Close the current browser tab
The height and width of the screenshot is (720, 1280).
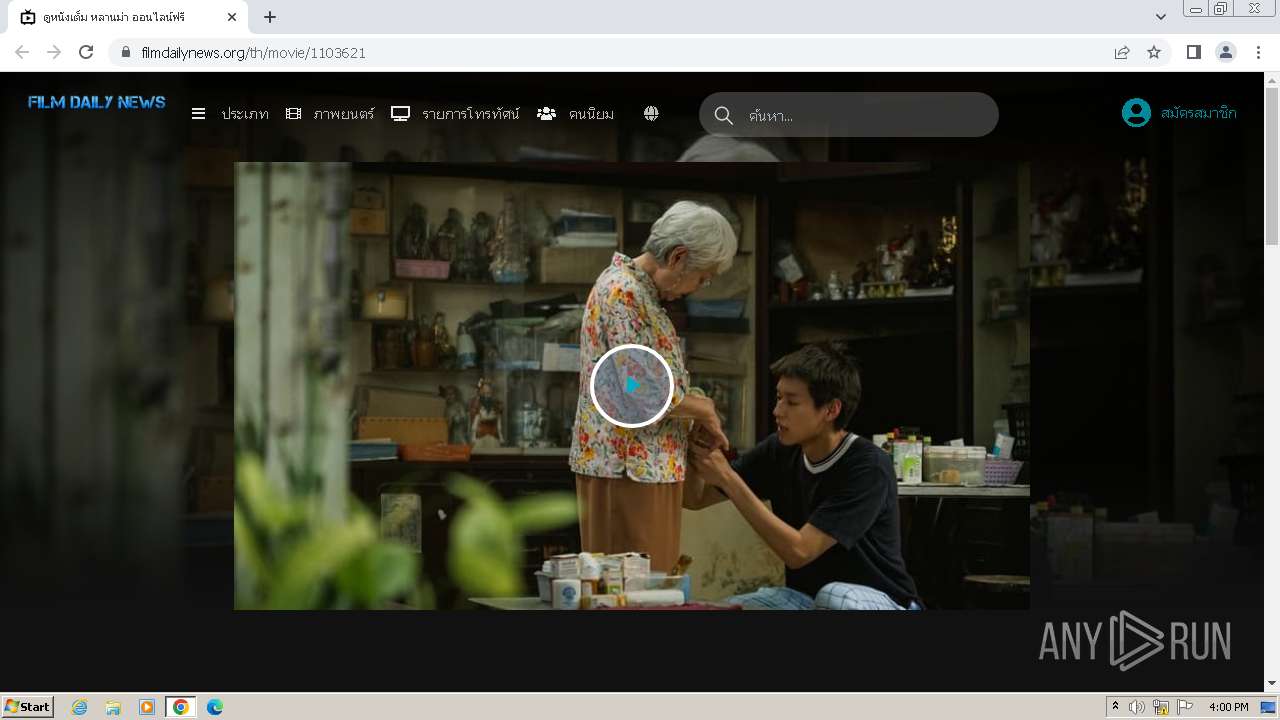tap(232, 17)
